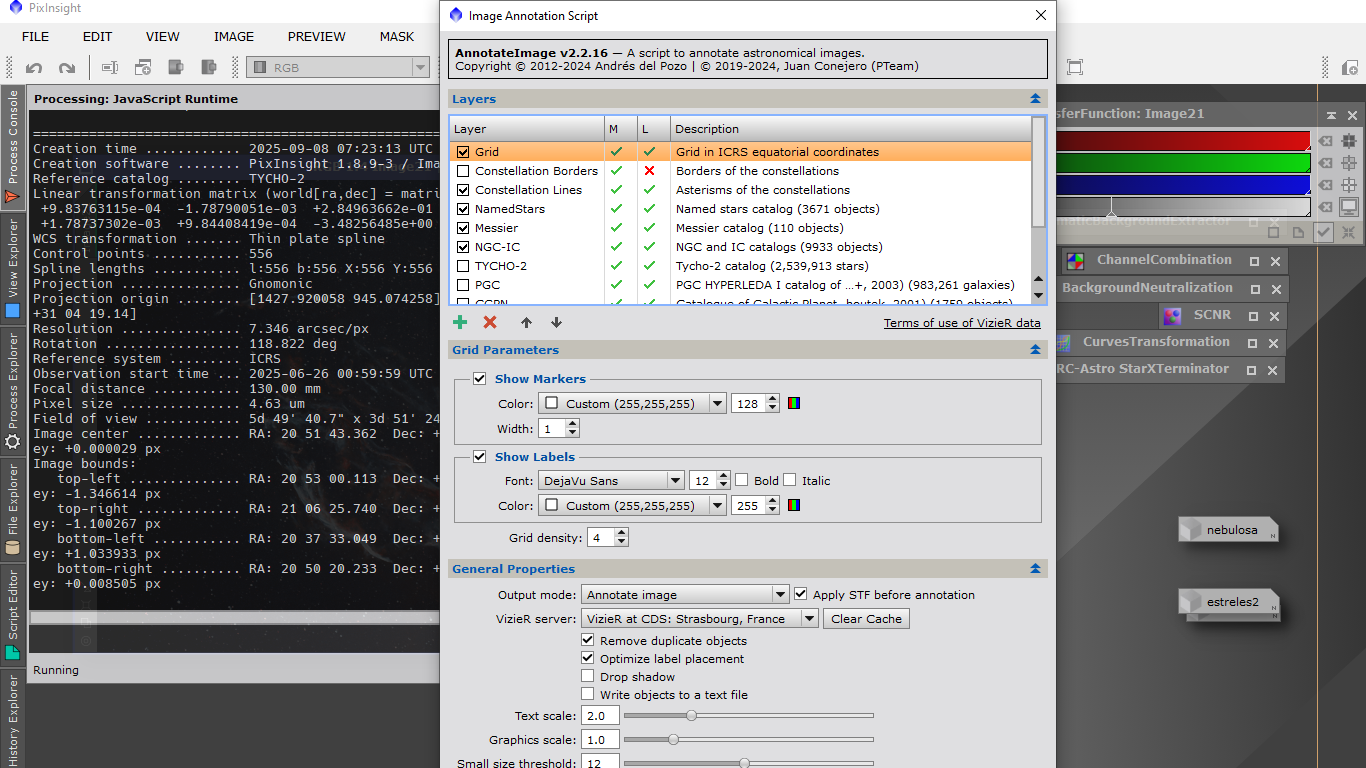Click the SCNR process icon
The height and width of the screenshot is (768, 1366).
pos(1171,315)
